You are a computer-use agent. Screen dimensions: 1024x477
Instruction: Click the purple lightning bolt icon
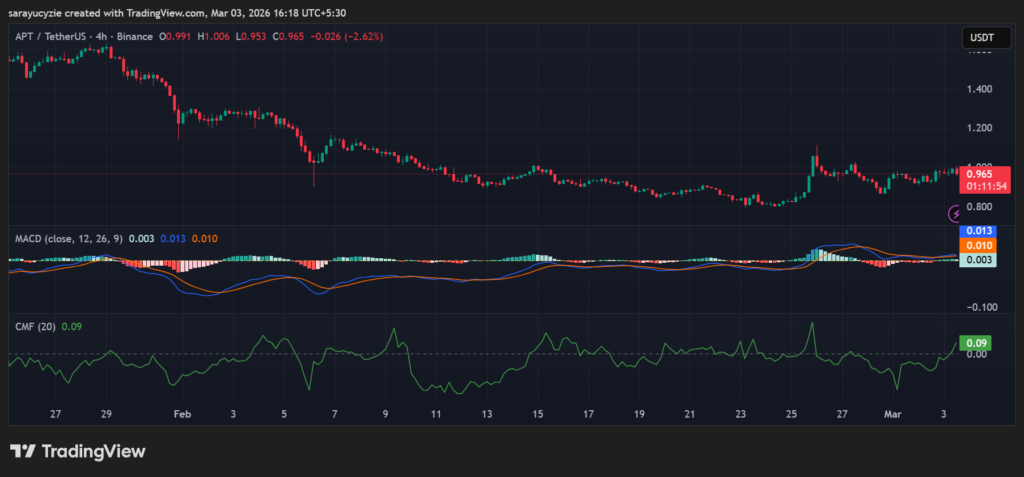coord(955,213)
